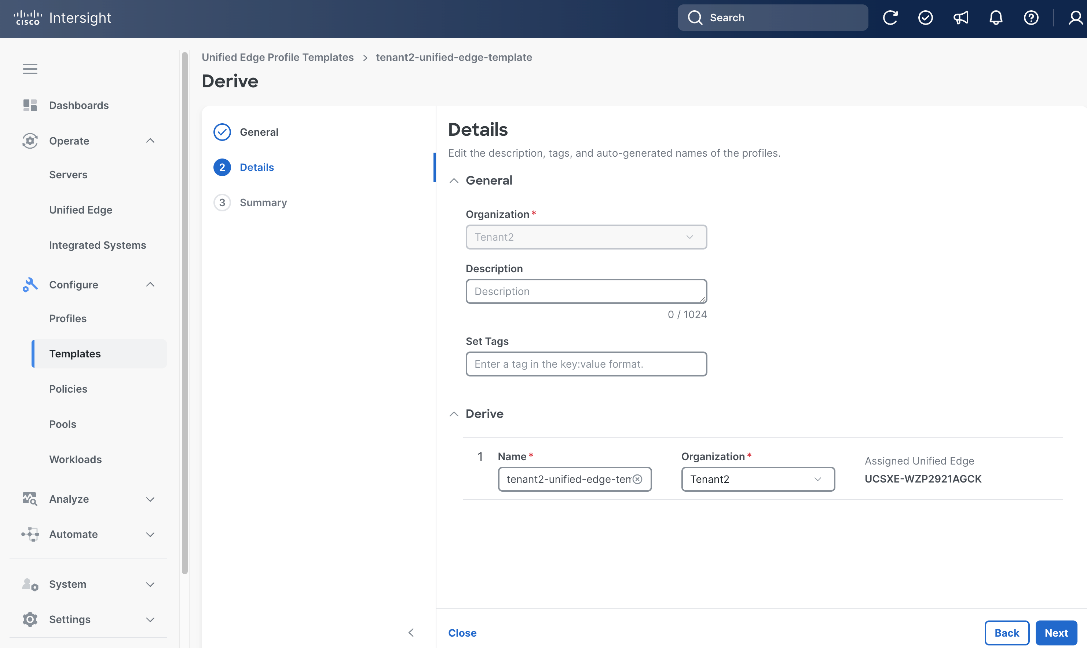Screen dimensions: 1087x648
Task: Click the search magnifier icon
Action: (695, 18)
